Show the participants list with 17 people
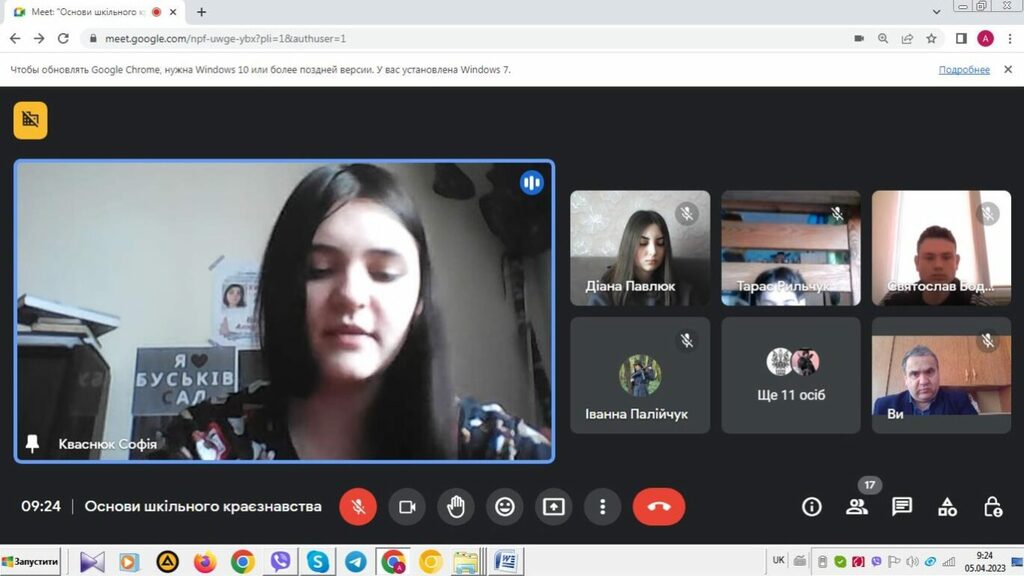1024x576 pixels. (x=857, y=507)
